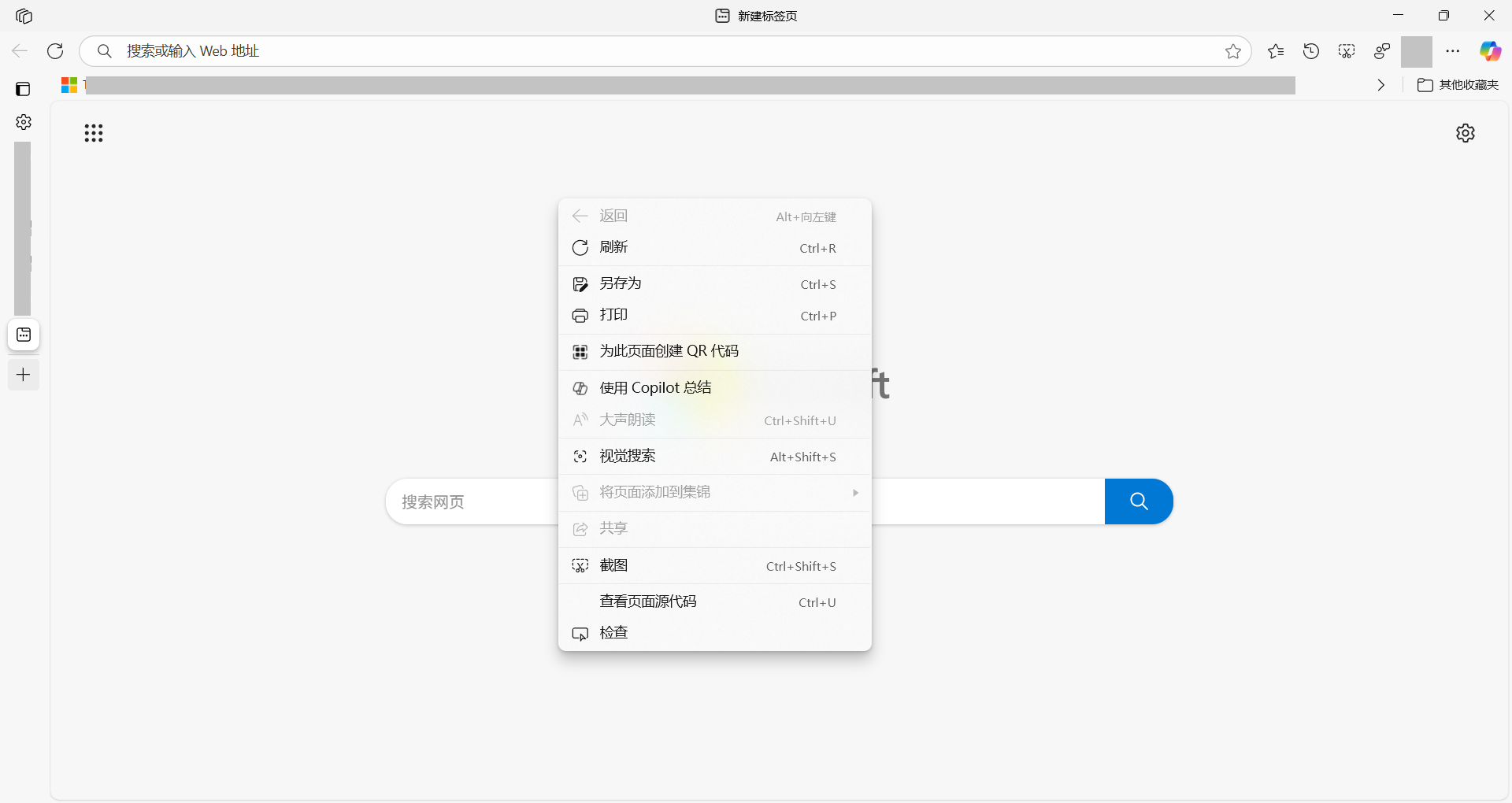Add a new tab with the plus button
This screenshot has width=1512, height=803.
pos(24,375)
